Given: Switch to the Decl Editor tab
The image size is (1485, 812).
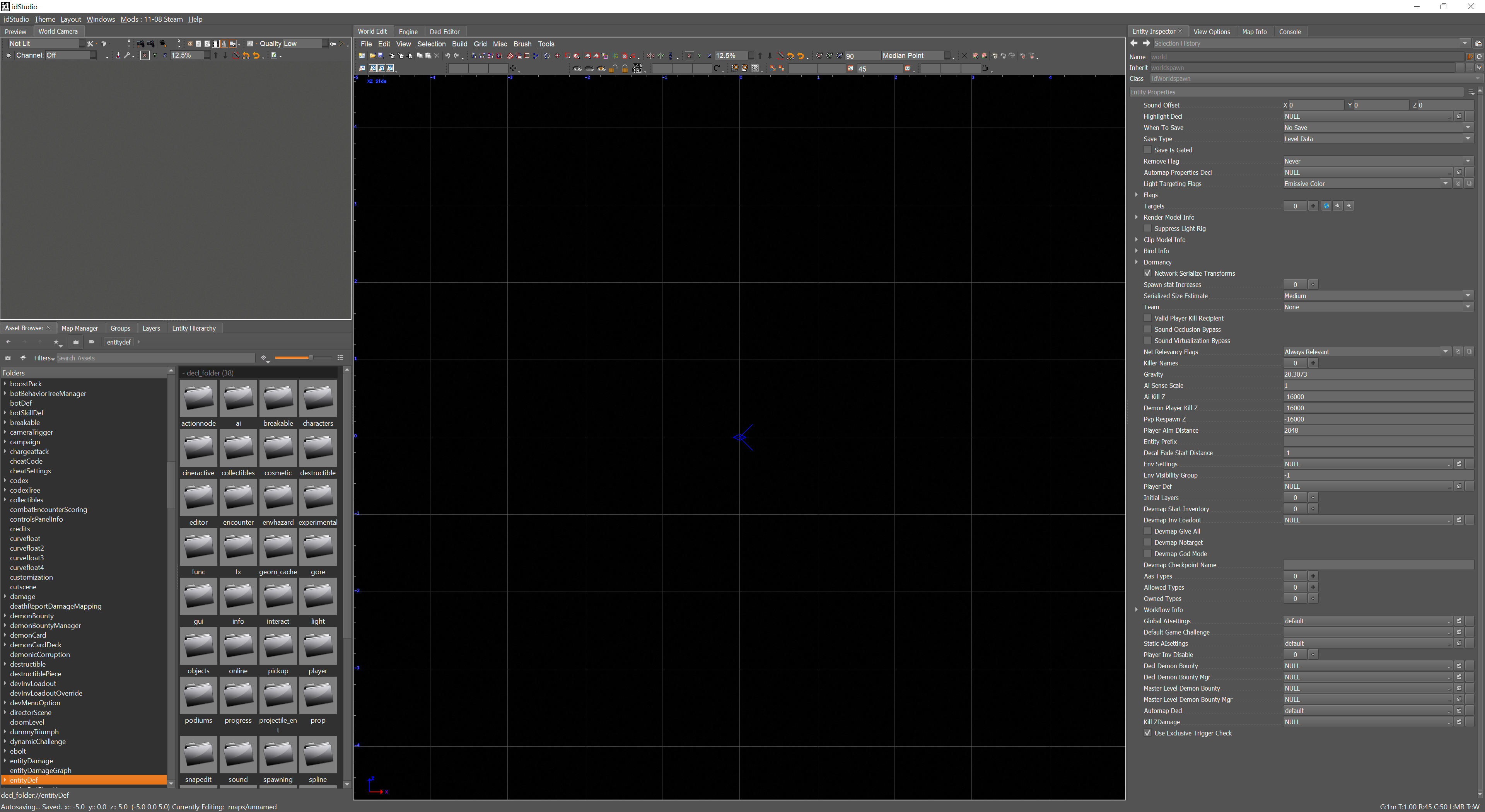Looking at the screenshot, I should click(x=444, y=32).
